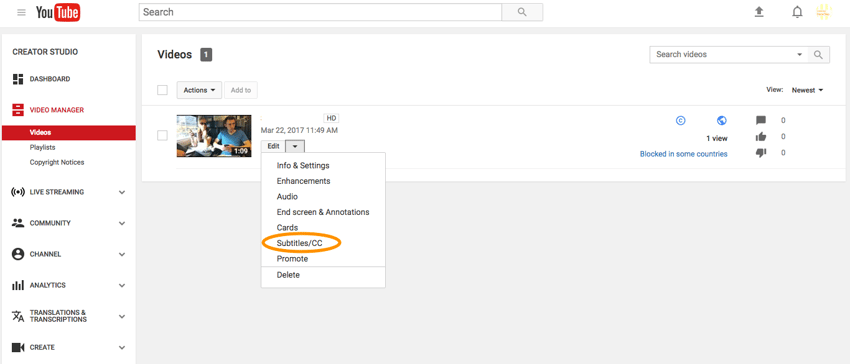Image resolution: width=850 pixels, height=364 pixels.
Task: Expand the Channel section chevron
Action: [x=122, y=254]
